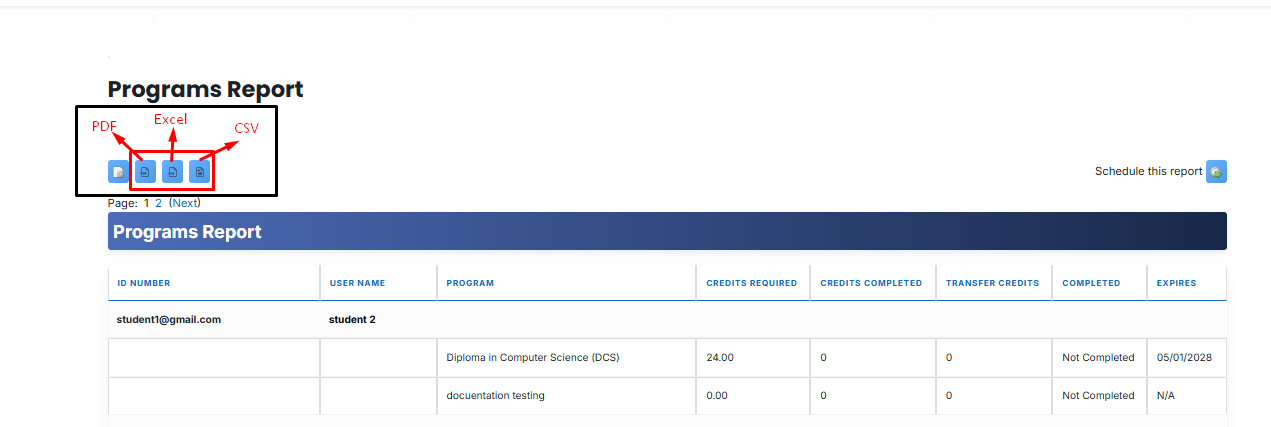This screenshot has width=1271, height=427.
Task: Click the 0.00 credits required value
Action: 718,395
